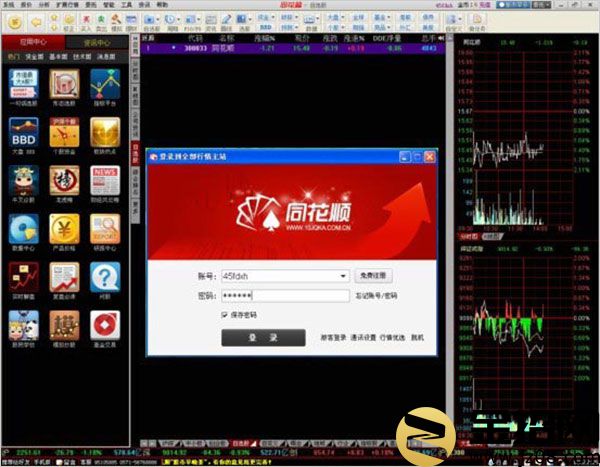This screenshot has width=600, height=467.
Task: Expand the 自选股 toolbar dropdown arrow
Action: [158, 19]
